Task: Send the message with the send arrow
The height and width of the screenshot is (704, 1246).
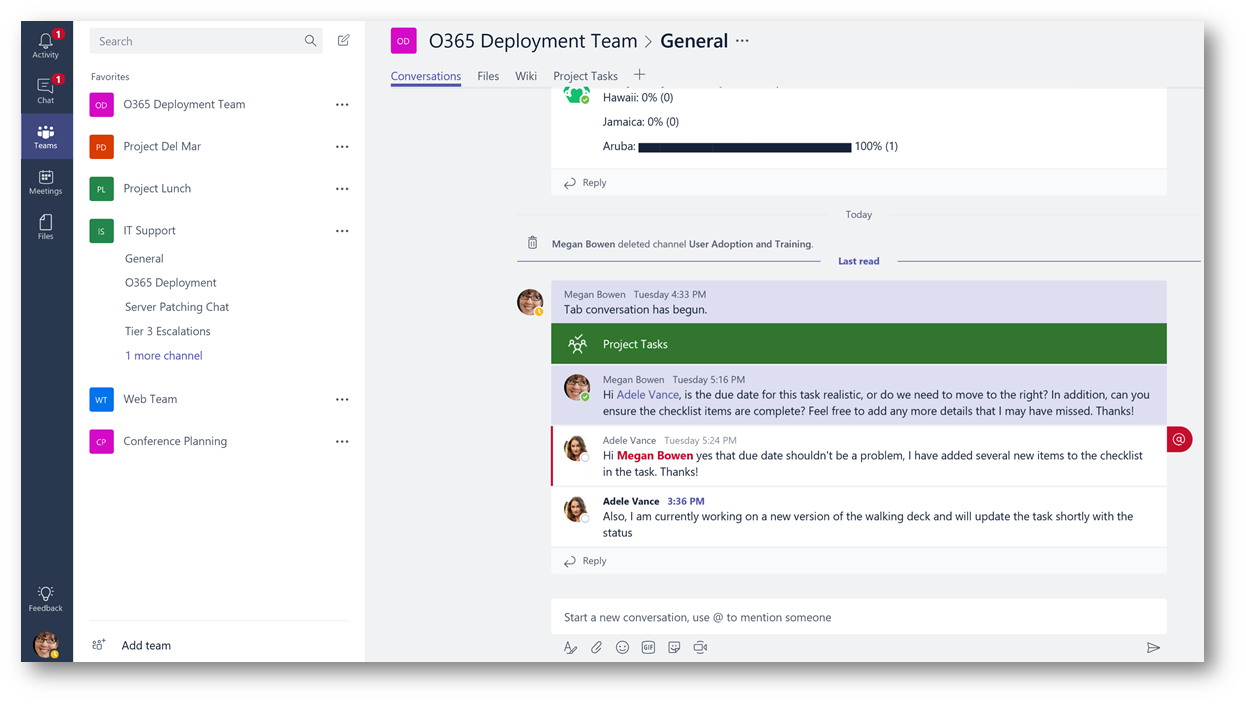Action: [1153, 647]
